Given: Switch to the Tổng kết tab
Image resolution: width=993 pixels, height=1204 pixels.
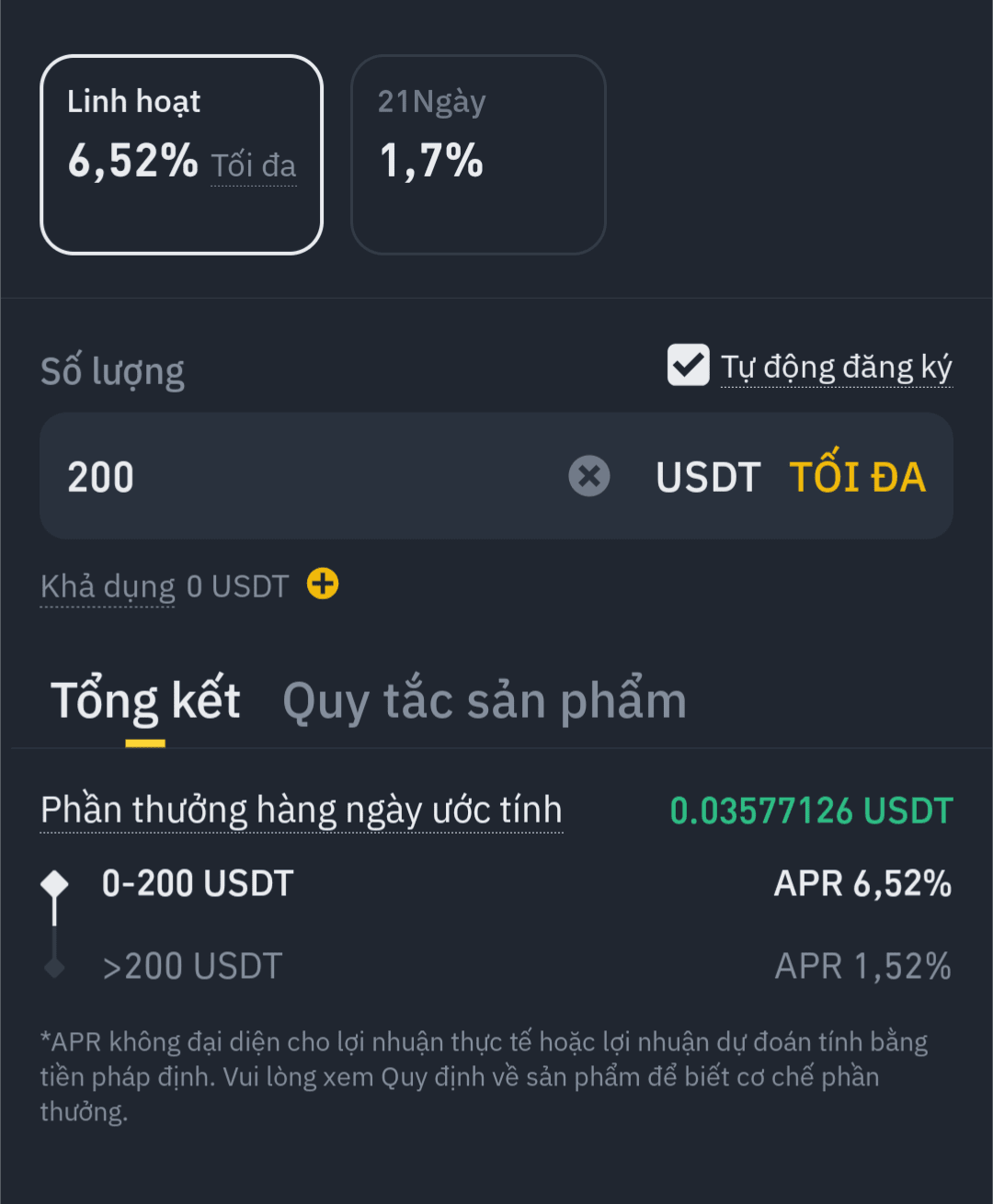Looking at the screenshot, I should click(x=145, y=701).
